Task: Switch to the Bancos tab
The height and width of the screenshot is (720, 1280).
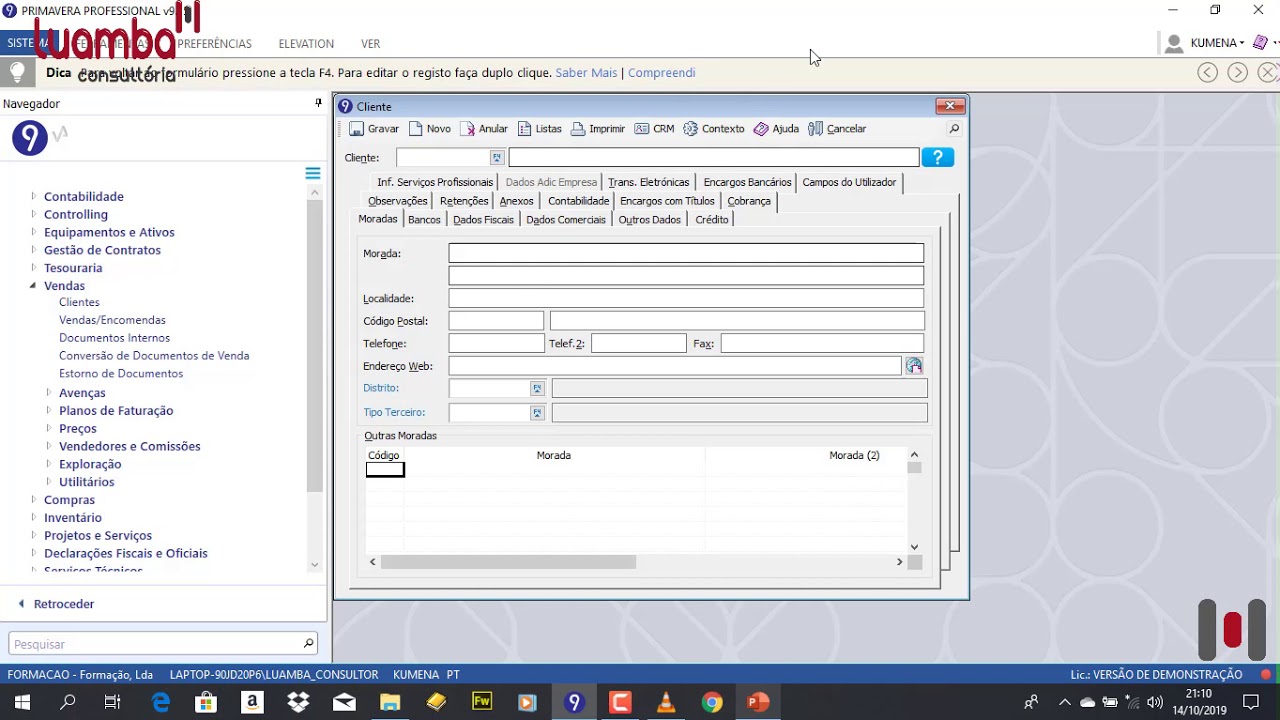Action: [424, 220]
